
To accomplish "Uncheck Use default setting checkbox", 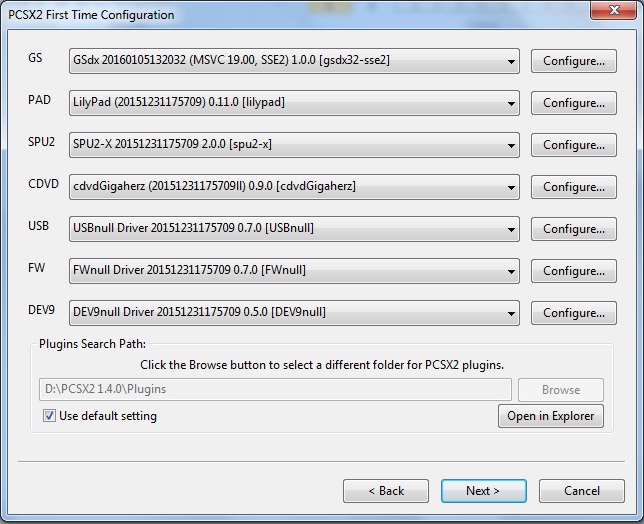I will pos(49,416).
